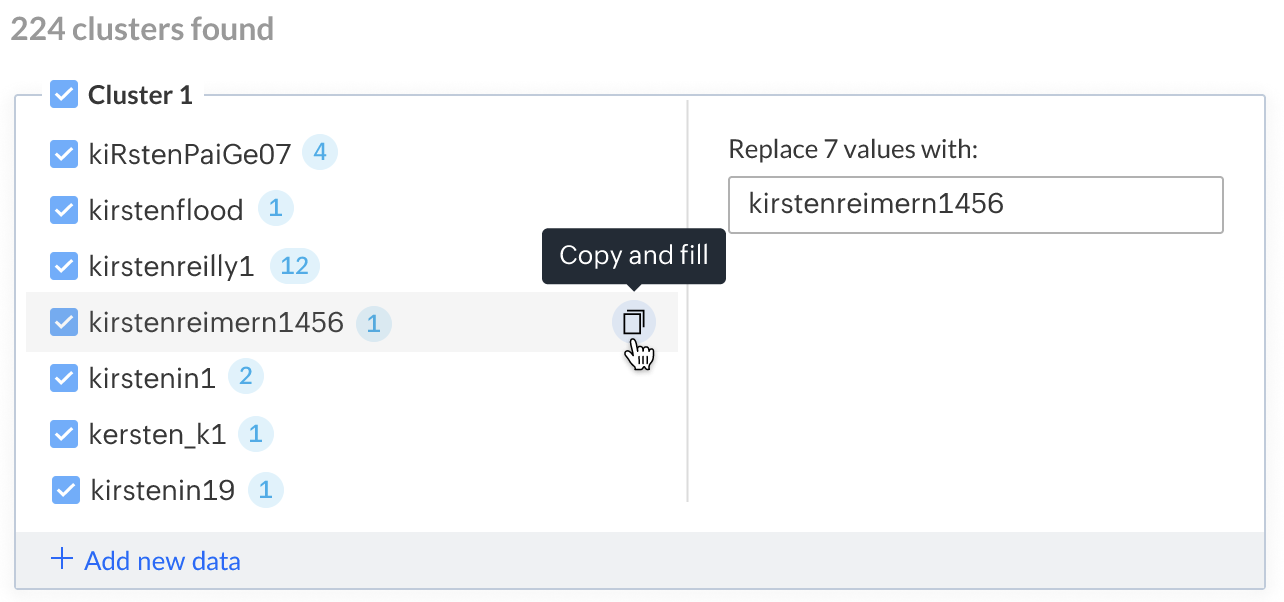Click the Add new data link
1284x602 pixels.
162,561
